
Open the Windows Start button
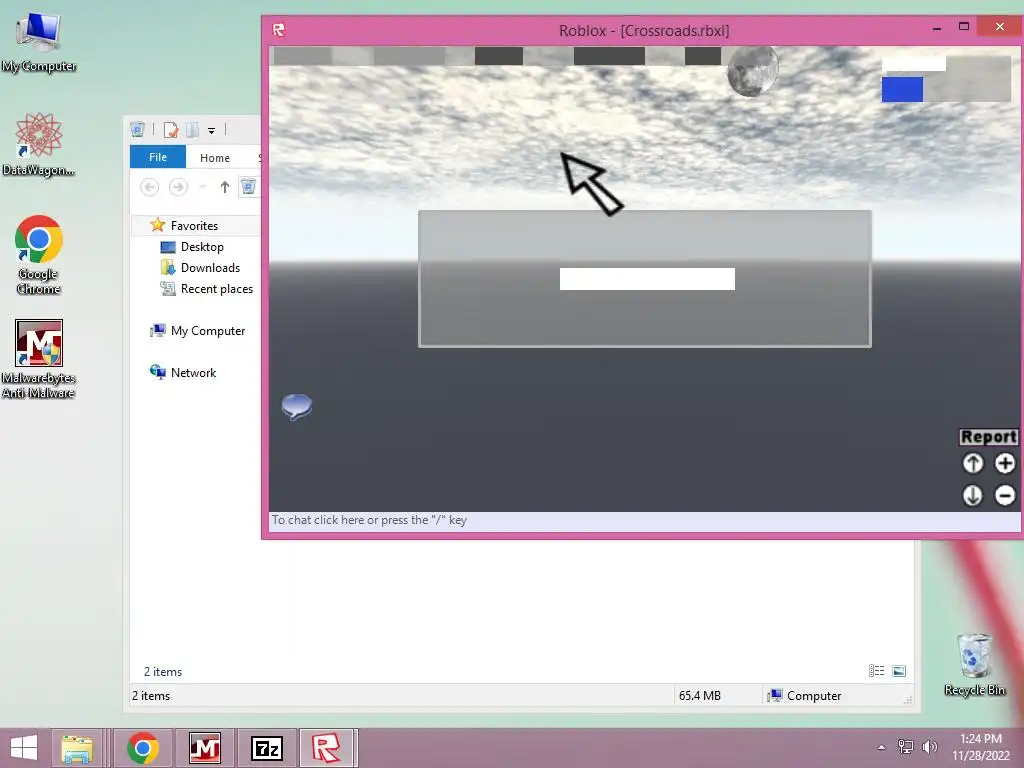[24, 748]
